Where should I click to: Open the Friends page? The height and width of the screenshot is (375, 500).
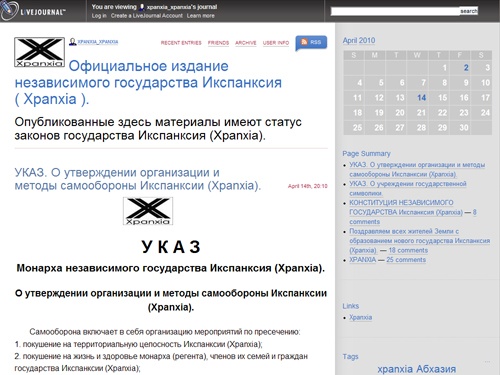click(218, 43)
